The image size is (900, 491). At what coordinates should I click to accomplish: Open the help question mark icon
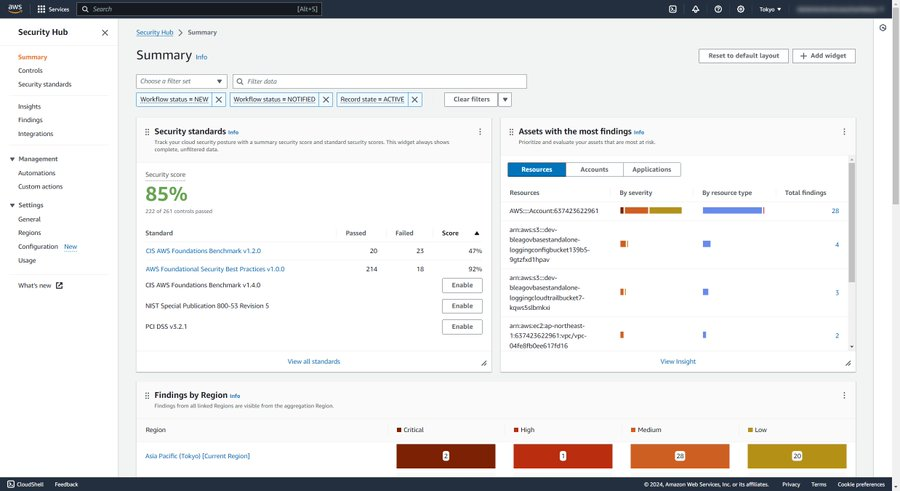[x=718, y=9]
